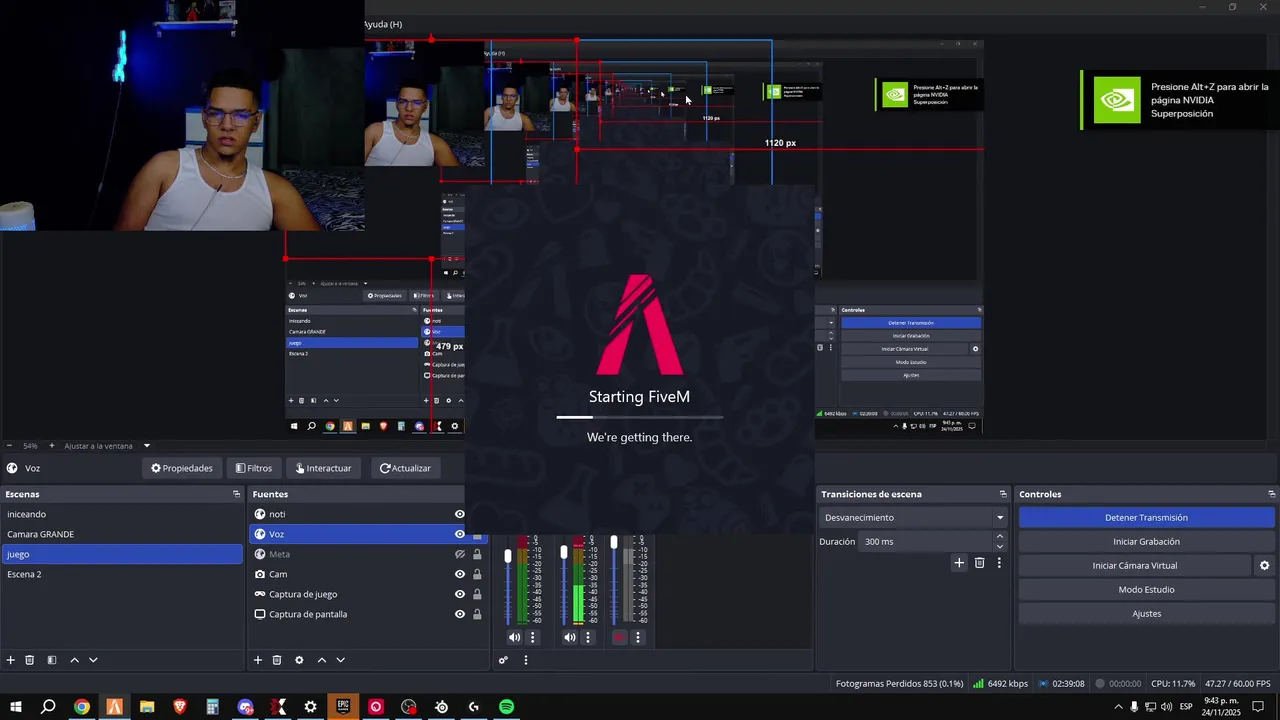Image resolution: width=1280 pixels, height=720 pixels.
Task: Open Google Chrome from the taskbar
Action: click(81, 707)
